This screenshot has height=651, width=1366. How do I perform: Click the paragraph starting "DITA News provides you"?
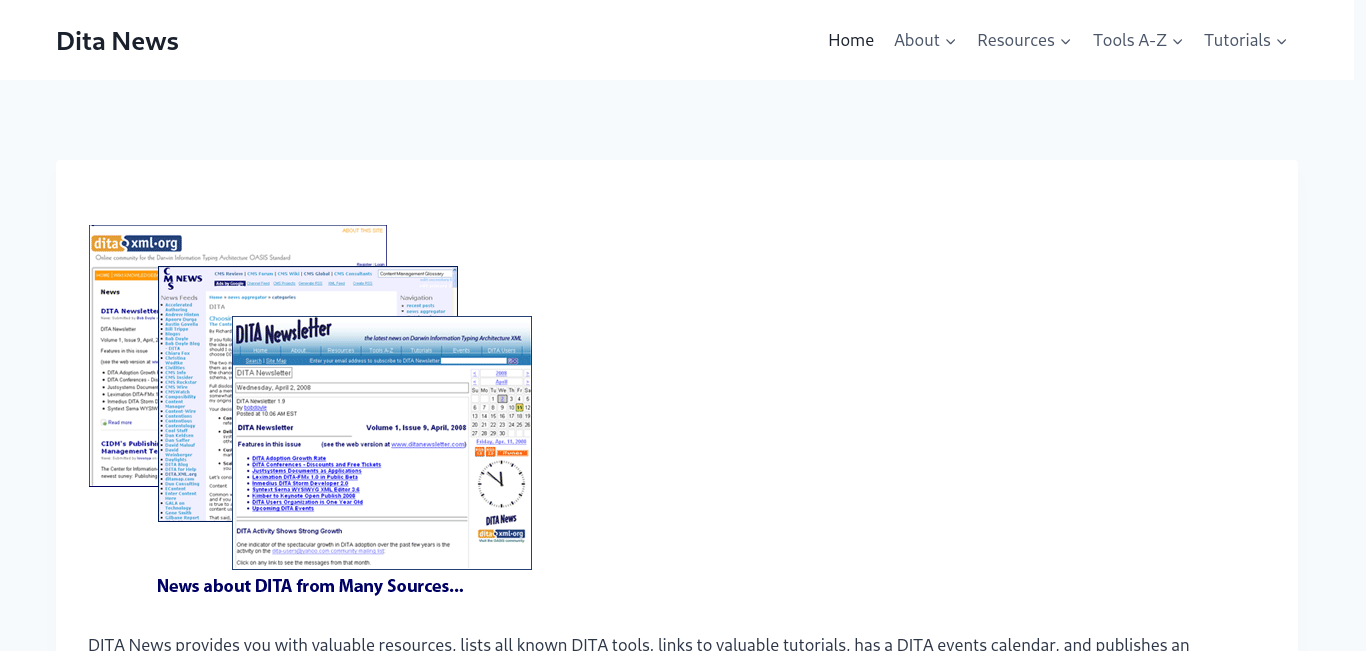coord(639,643)
